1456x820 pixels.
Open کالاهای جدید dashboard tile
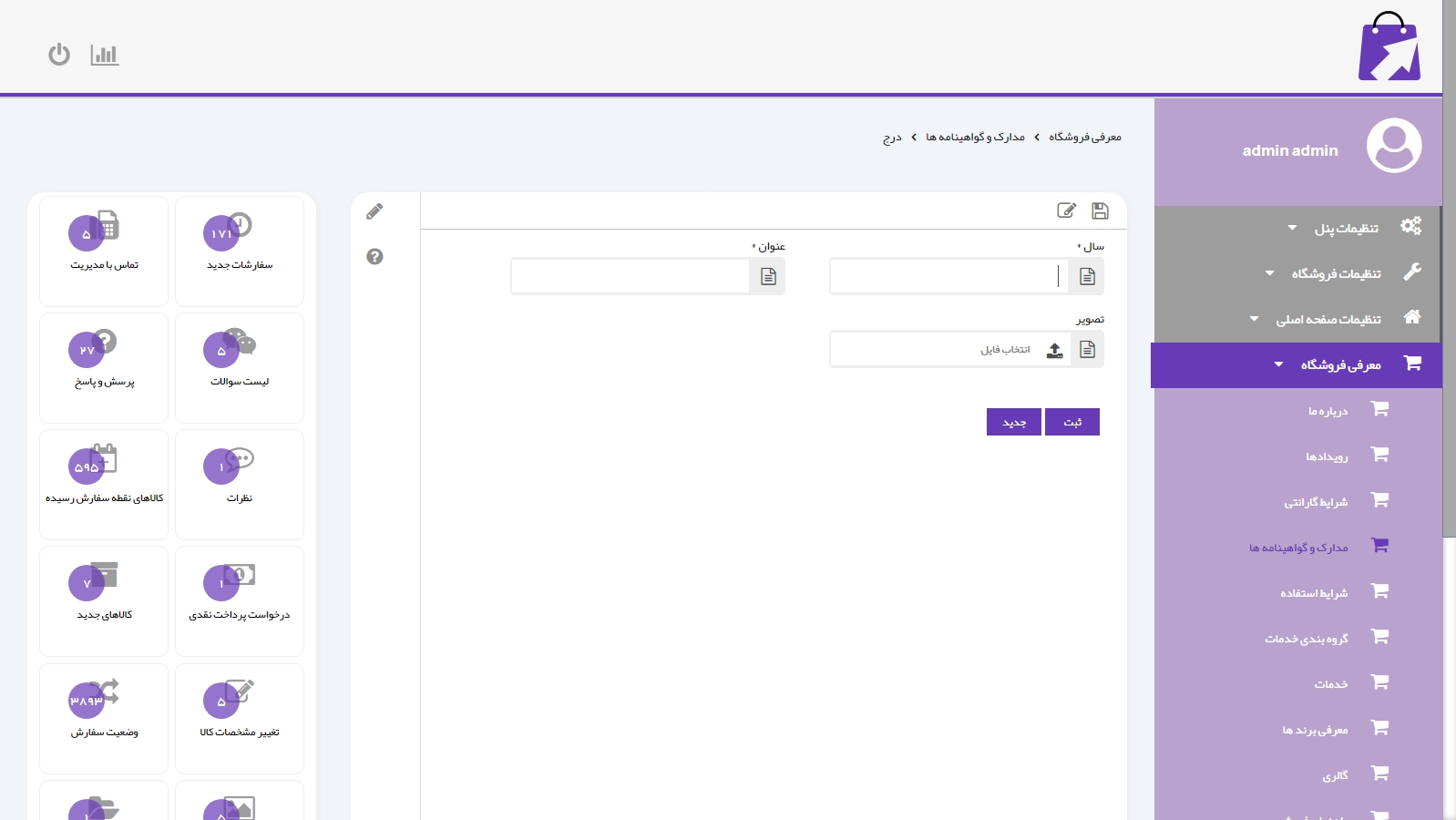click(x=104, y=600)
